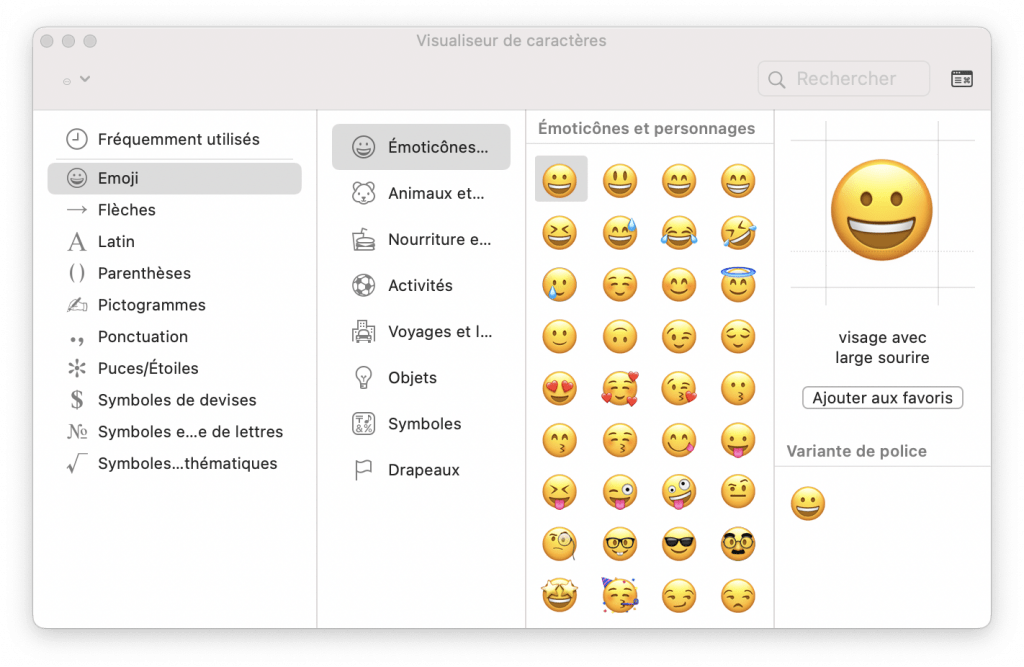The width and height of the screenshot is (1024, 667).
Task: Select Symboles e...e de lettres category
Action: pyautogui.click(x=174, y=432)
